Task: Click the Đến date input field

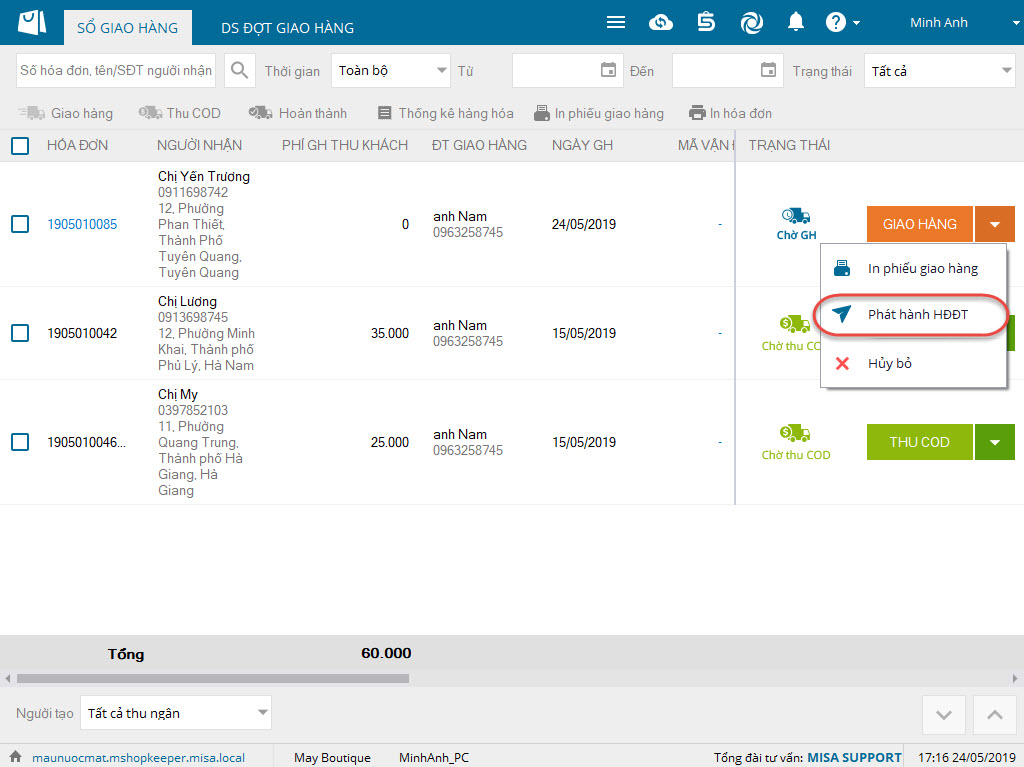Action: point(728,71)
